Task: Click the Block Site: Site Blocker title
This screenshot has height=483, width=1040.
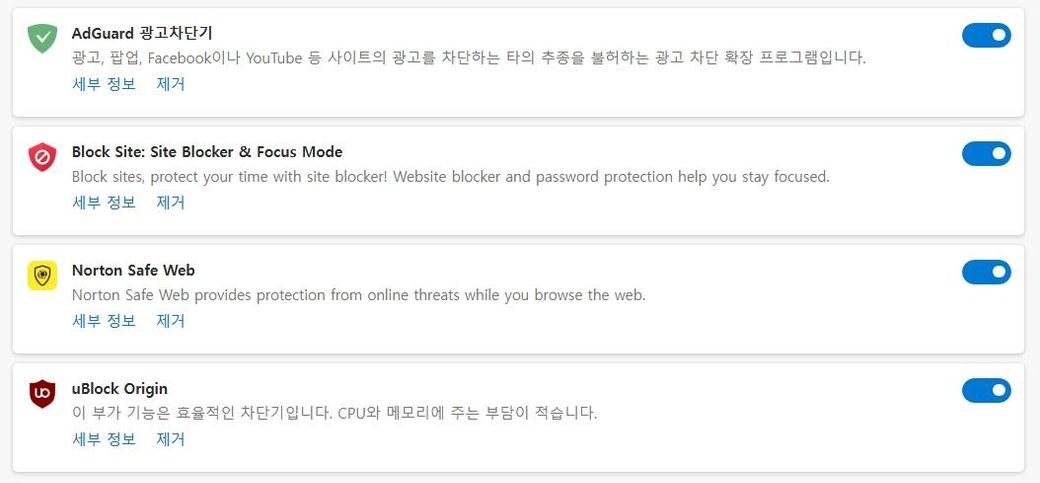Action: [x=207, y=152]
